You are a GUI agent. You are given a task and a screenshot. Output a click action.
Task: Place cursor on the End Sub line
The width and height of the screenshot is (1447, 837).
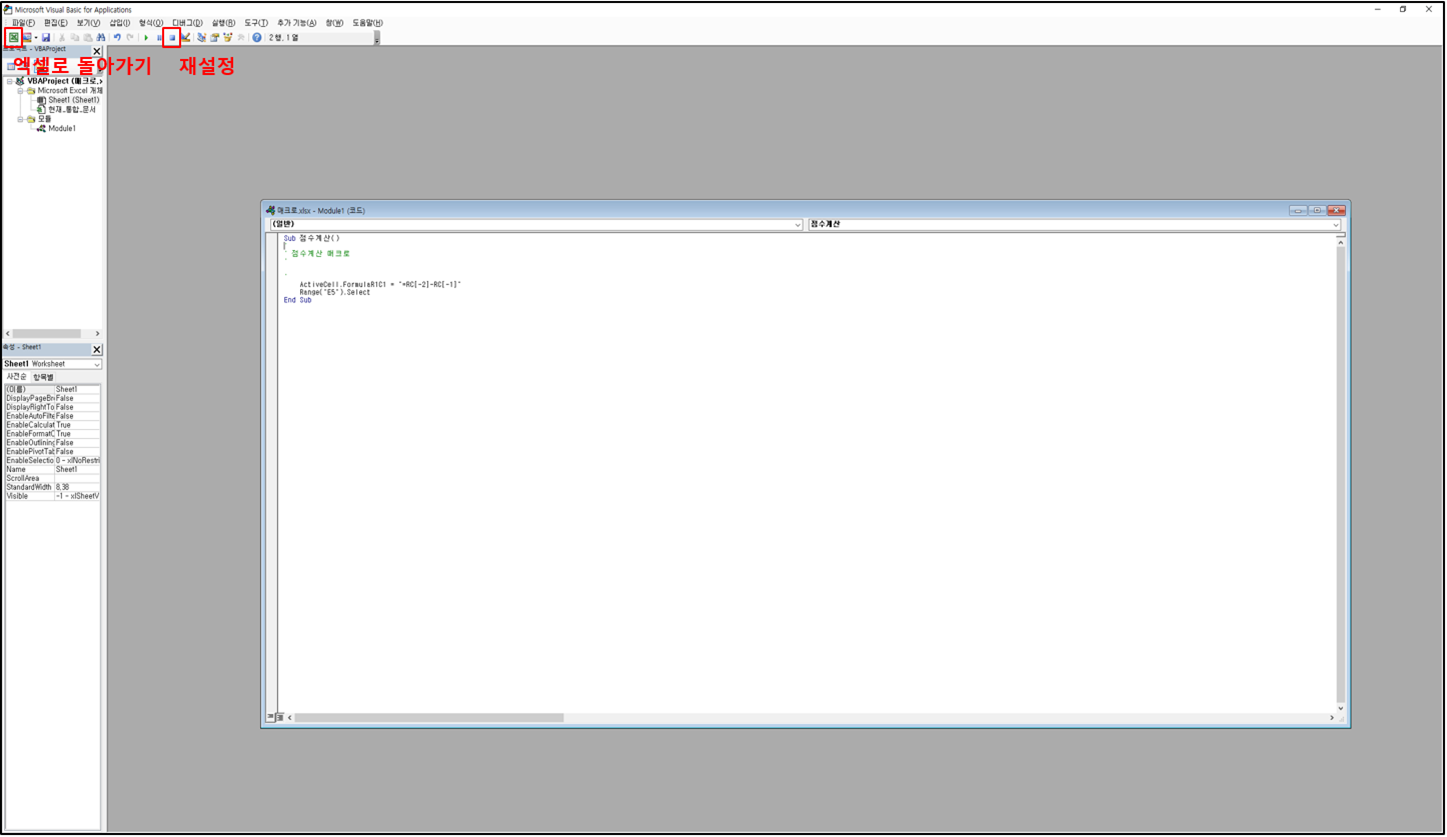(297, 300)
